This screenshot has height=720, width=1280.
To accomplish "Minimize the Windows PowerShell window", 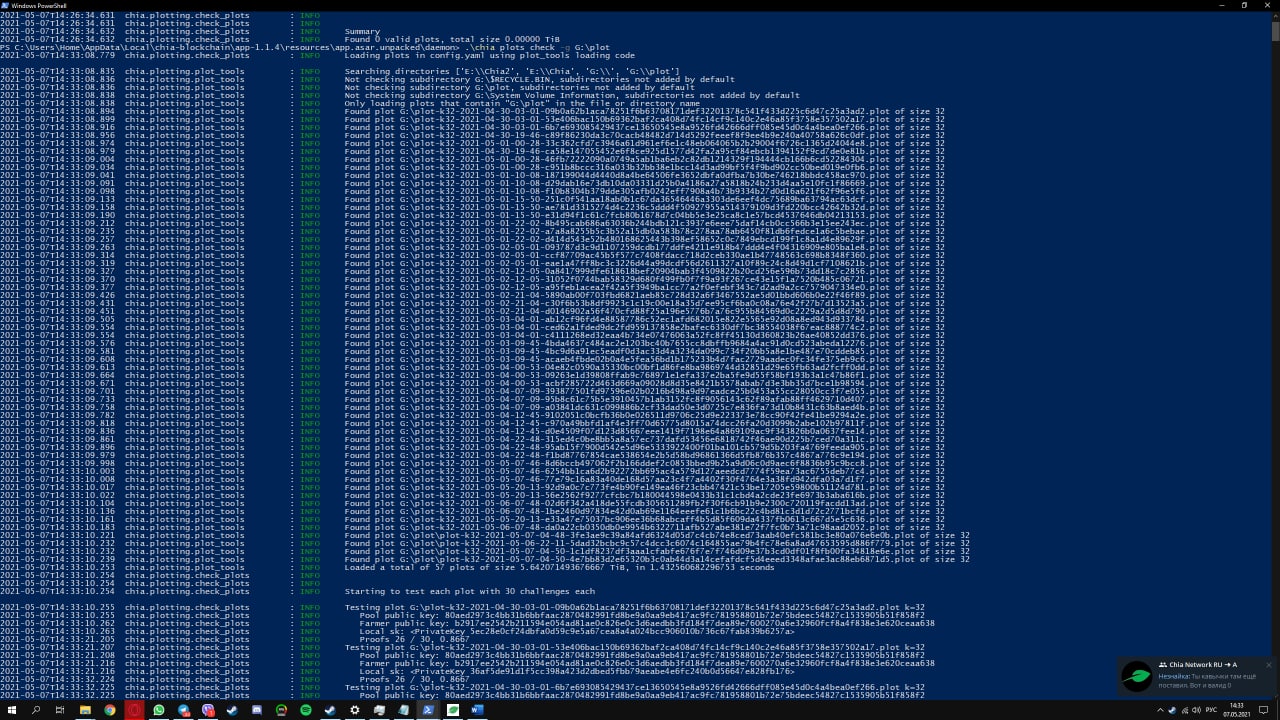I will point(1222,5).
